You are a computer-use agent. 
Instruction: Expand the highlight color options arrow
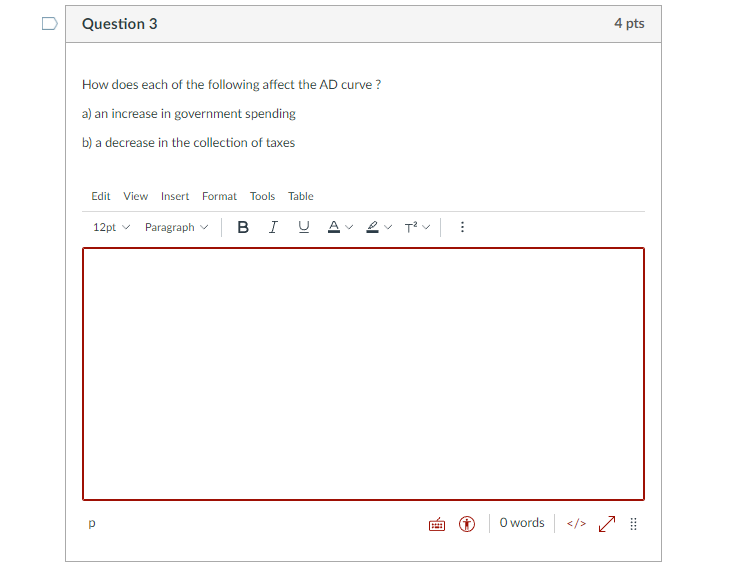coord(388,228)
